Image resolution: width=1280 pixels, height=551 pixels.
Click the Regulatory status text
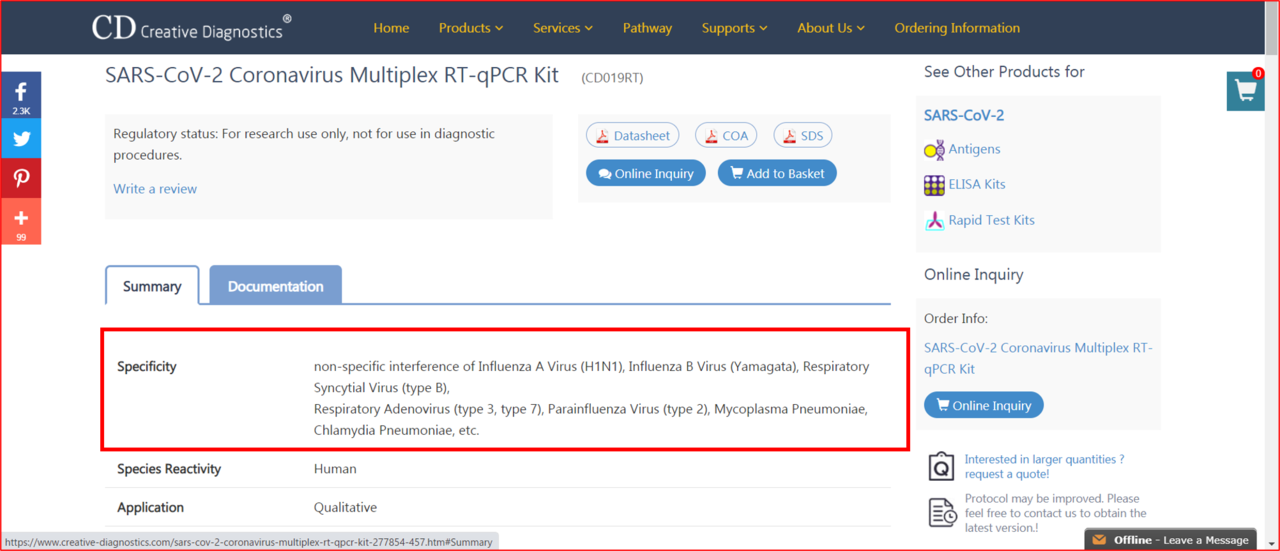[x=304, y=144]
